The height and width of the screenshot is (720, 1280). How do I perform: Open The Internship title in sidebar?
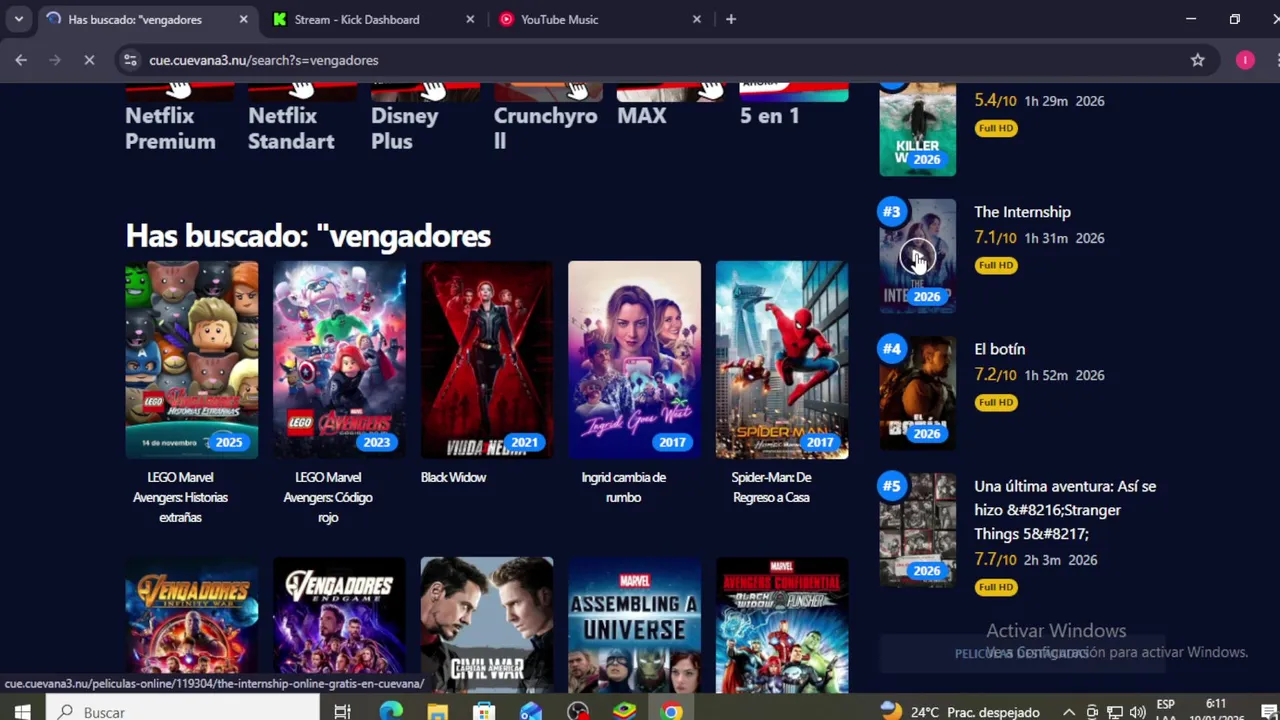coord(1022,212)
